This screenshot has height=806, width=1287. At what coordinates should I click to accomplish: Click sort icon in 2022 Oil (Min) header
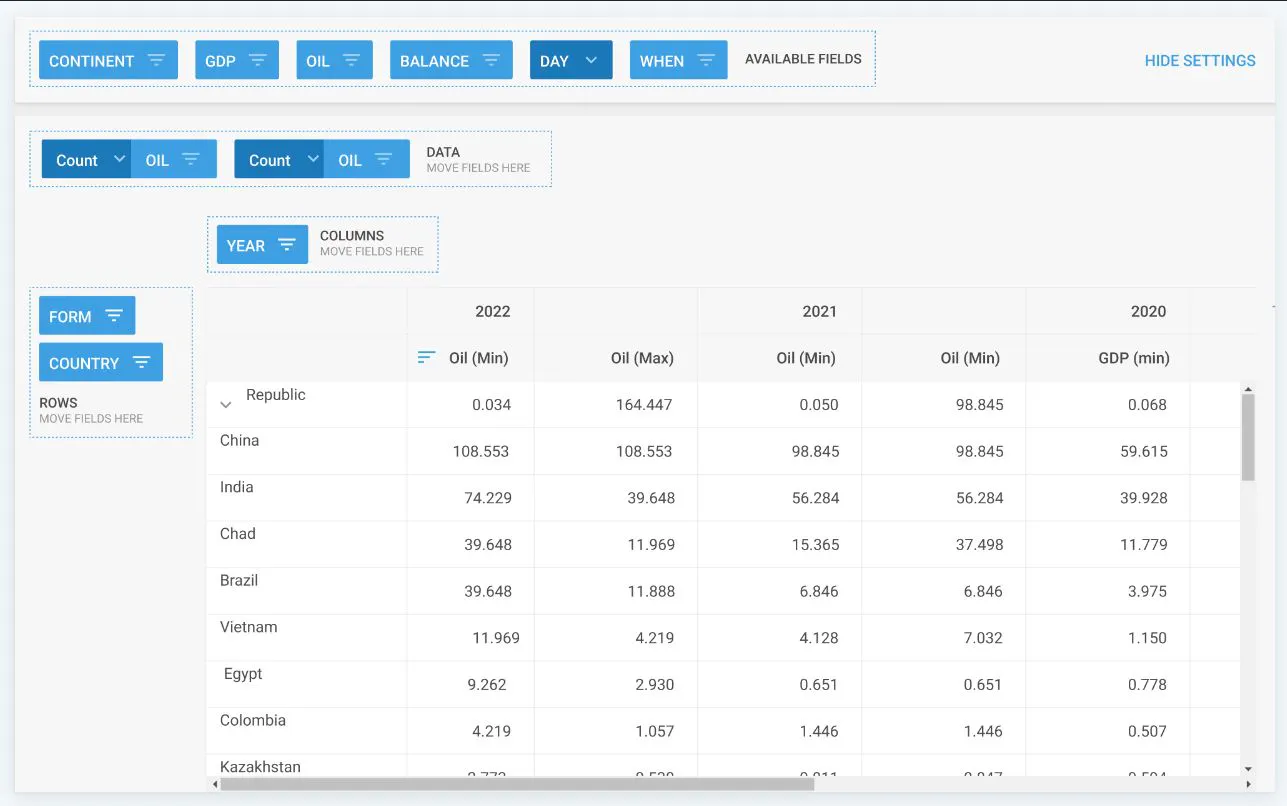tap(427, 358)
